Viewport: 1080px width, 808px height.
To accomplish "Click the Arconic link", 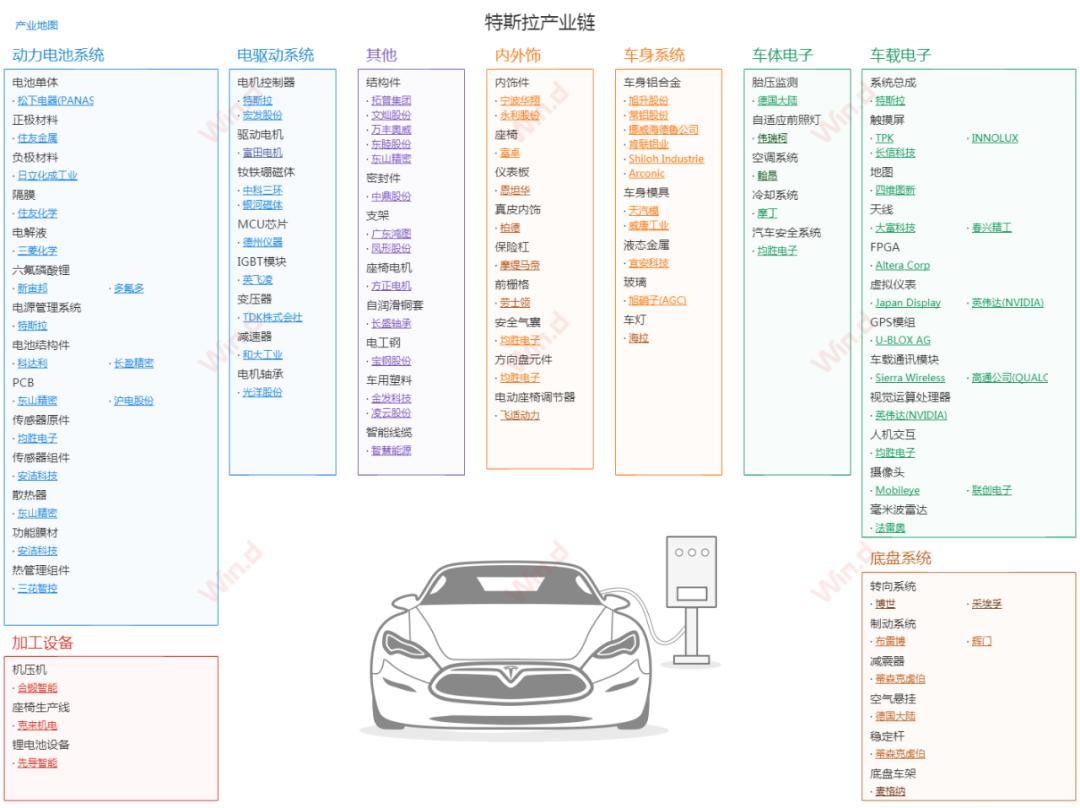I will tap(647, 174).
